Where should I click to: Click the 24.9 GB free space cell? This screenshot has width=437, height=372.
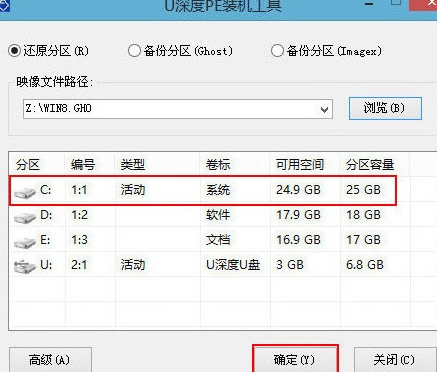298,190
